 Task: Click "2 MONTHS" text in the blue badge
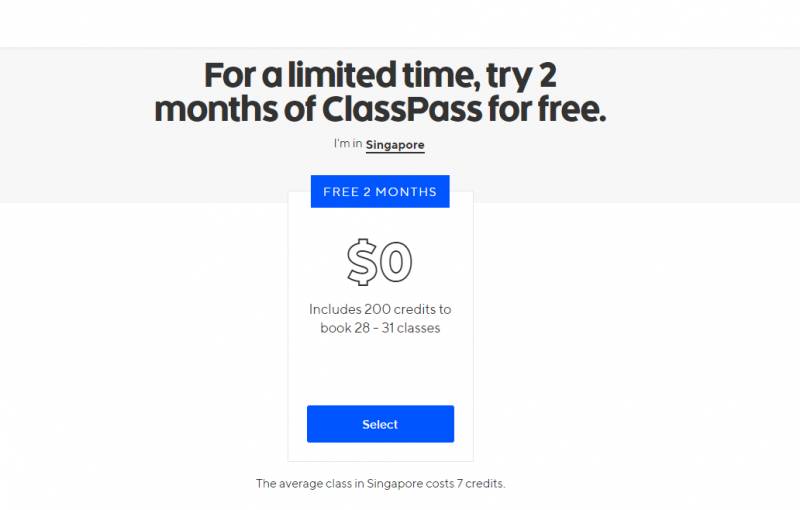click(399, 191)
